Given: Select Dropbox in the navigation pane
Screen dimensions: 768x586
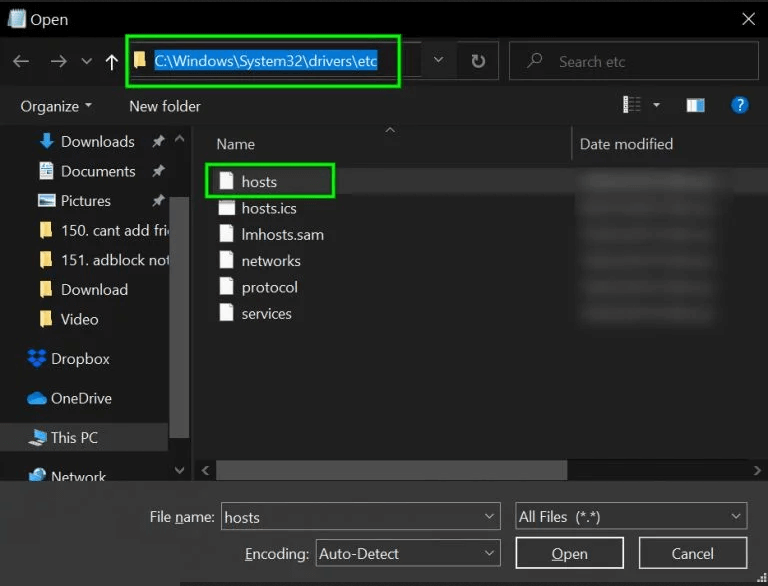Looking at the screenshot, I should tap(69, 359).
